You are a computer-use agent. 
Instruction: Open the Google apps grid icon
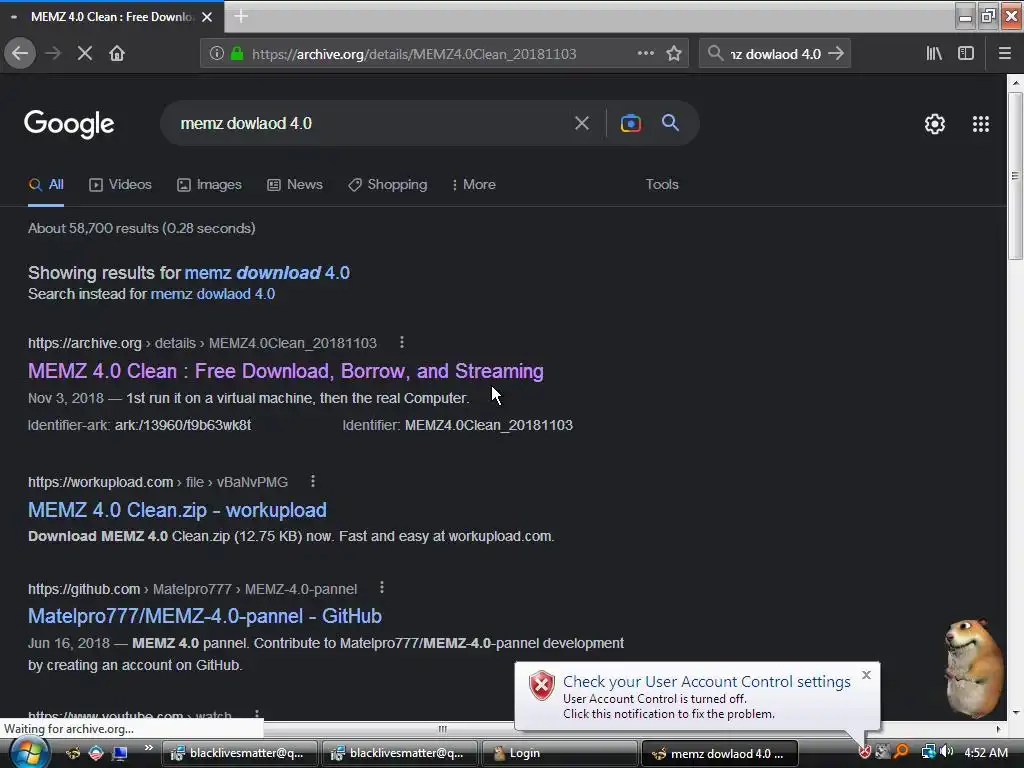tap(980, 123)
